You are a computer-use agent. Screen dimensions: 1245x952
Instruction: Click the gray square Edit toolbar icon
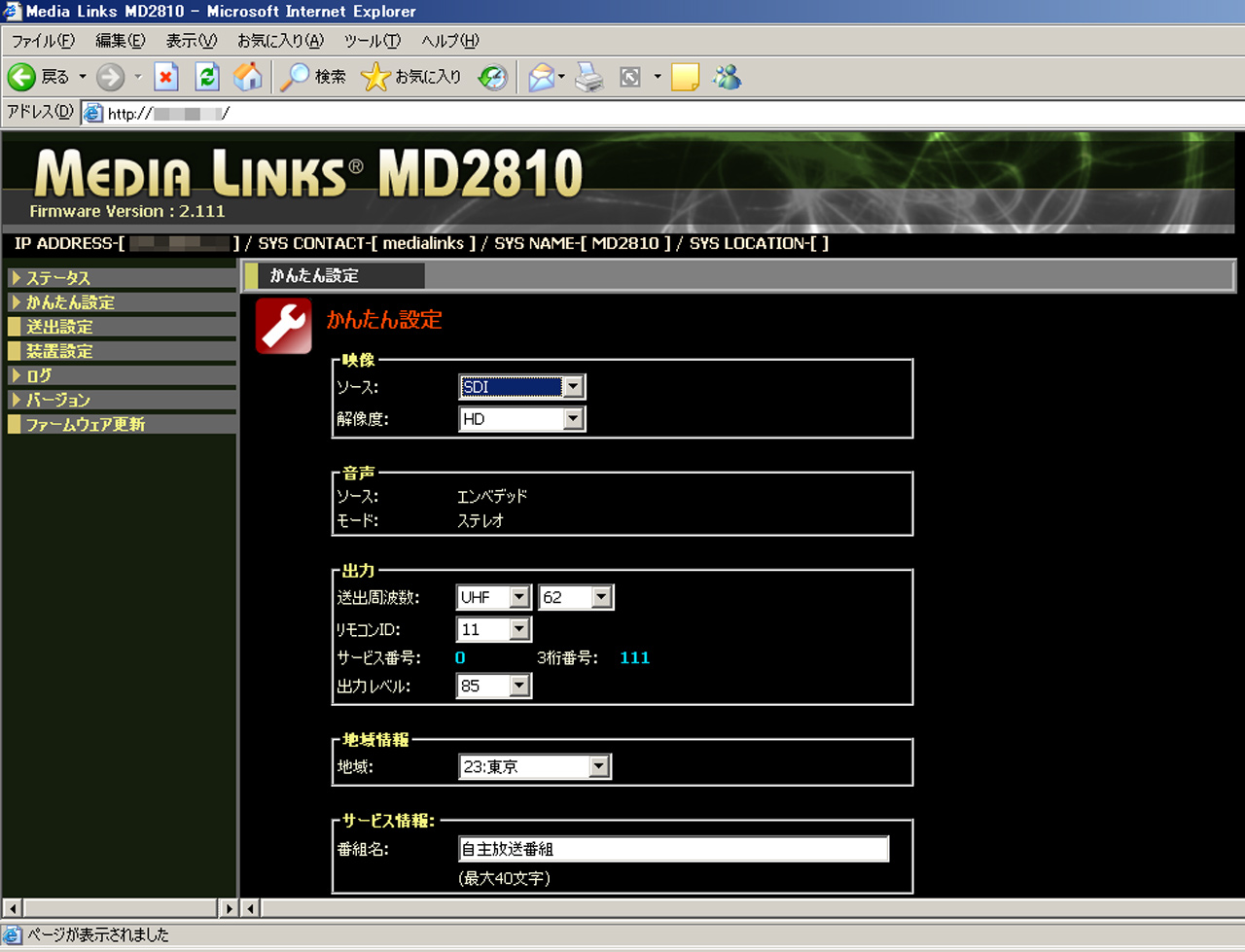tap(630, 77)
